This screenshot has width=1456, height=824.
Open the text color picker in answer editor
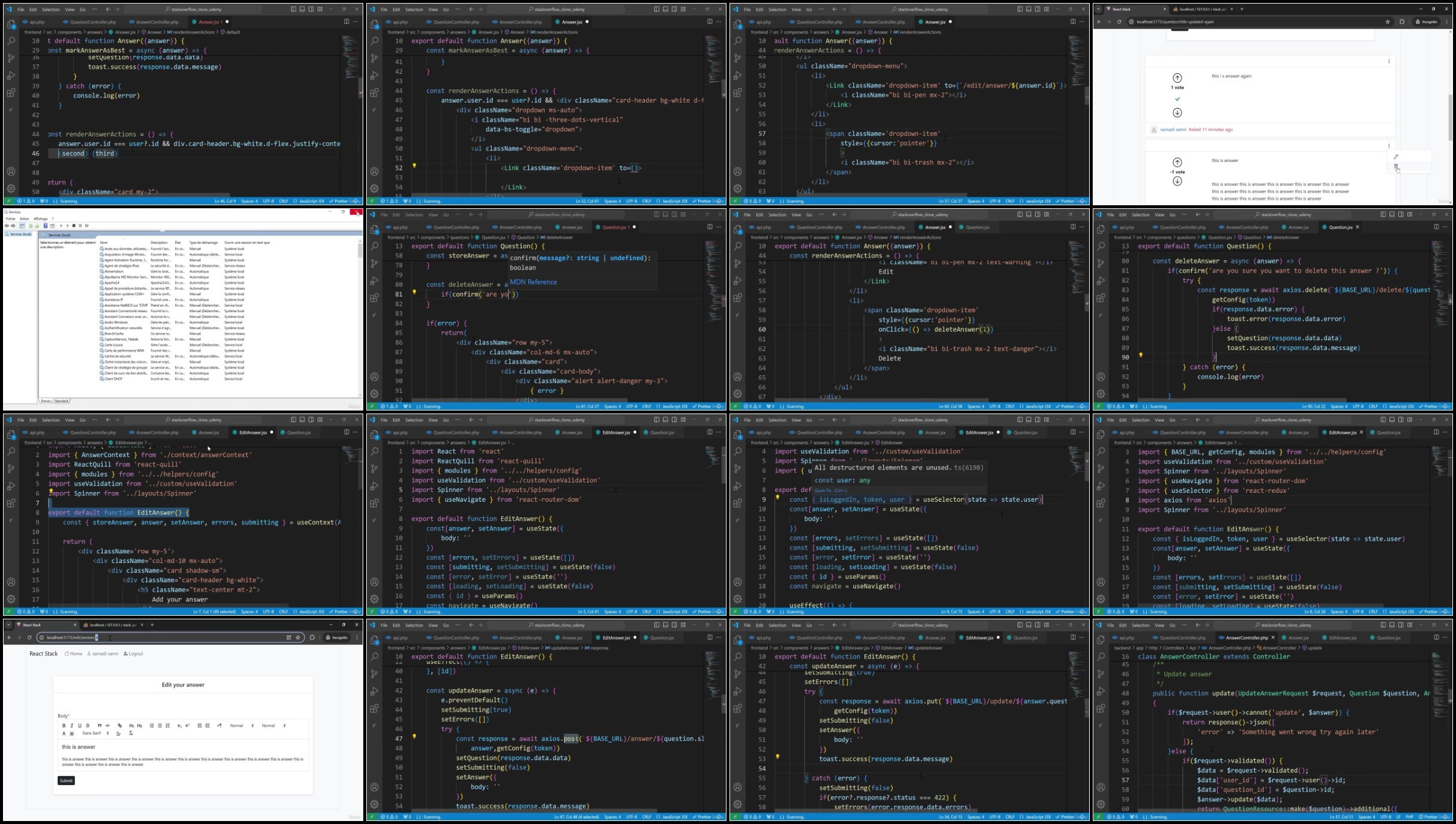[64, 733]
